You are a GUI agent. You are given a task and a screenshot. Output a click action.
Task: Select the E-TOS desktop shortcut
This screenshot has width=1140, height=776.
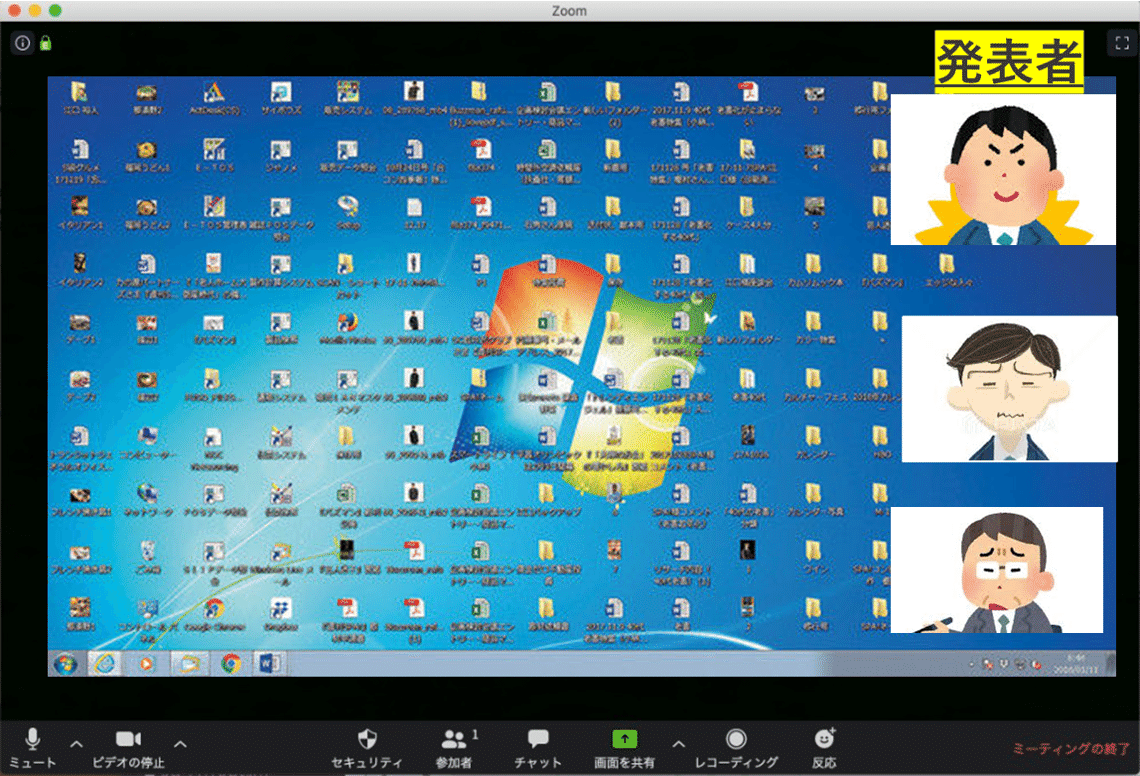(214, 156)
